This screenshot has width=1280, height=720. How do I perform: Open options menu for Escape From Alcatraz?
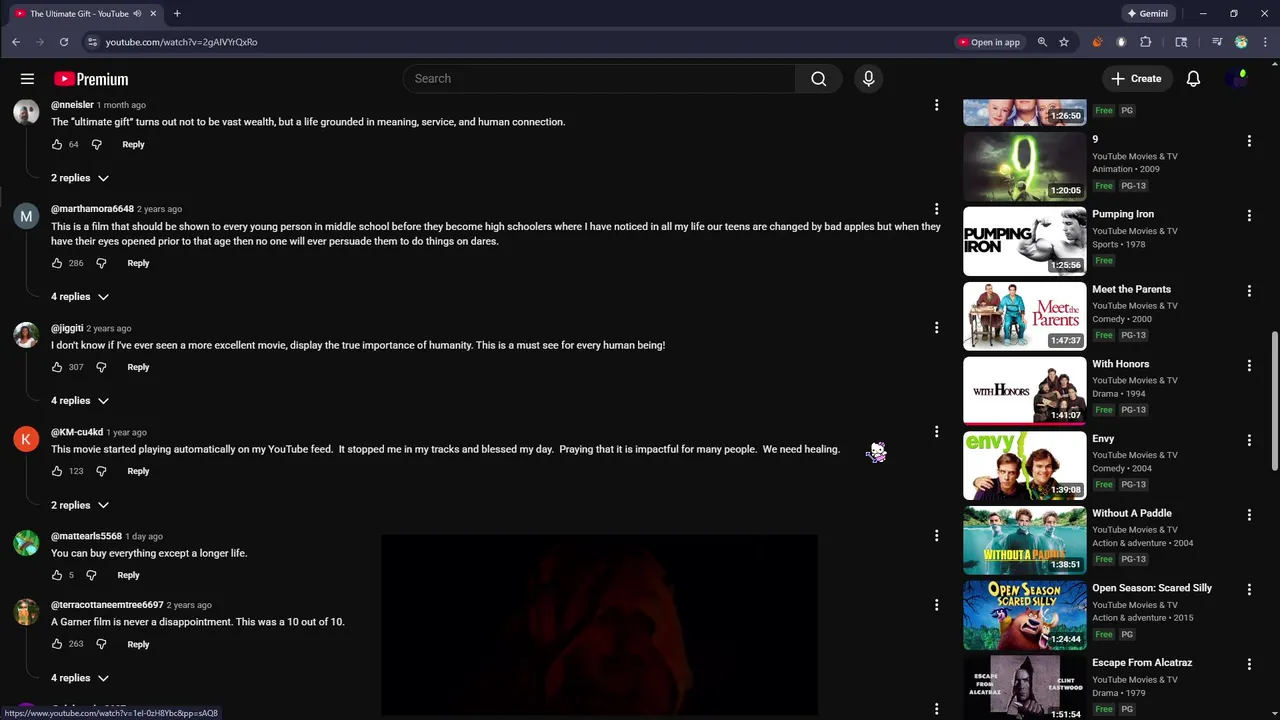[1249, 664]
